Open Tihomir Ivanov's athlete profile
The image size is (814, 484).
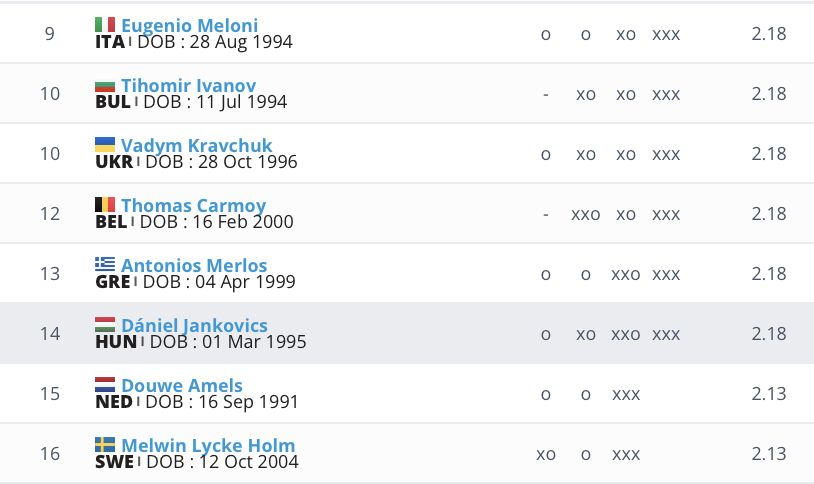click(x=188, y=86)
